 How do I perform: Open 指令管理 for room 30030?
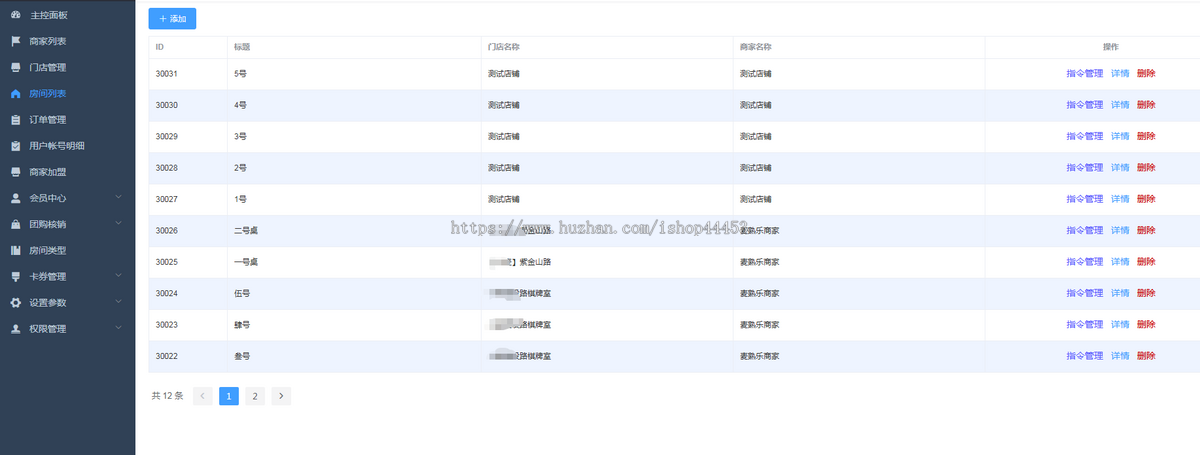(x=1084, y=105)
